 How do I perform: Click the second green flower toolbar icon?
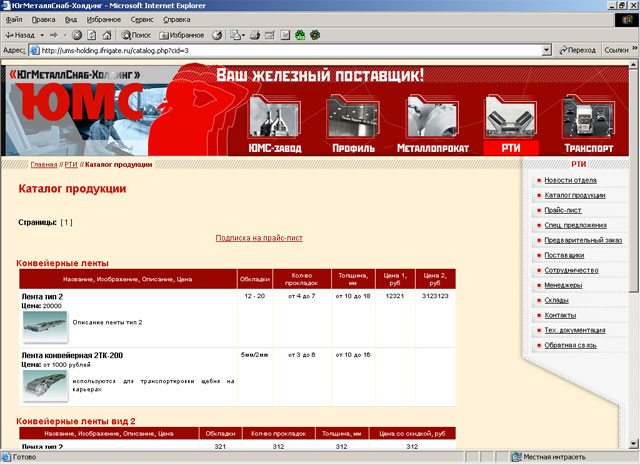(x=315, y=35)
